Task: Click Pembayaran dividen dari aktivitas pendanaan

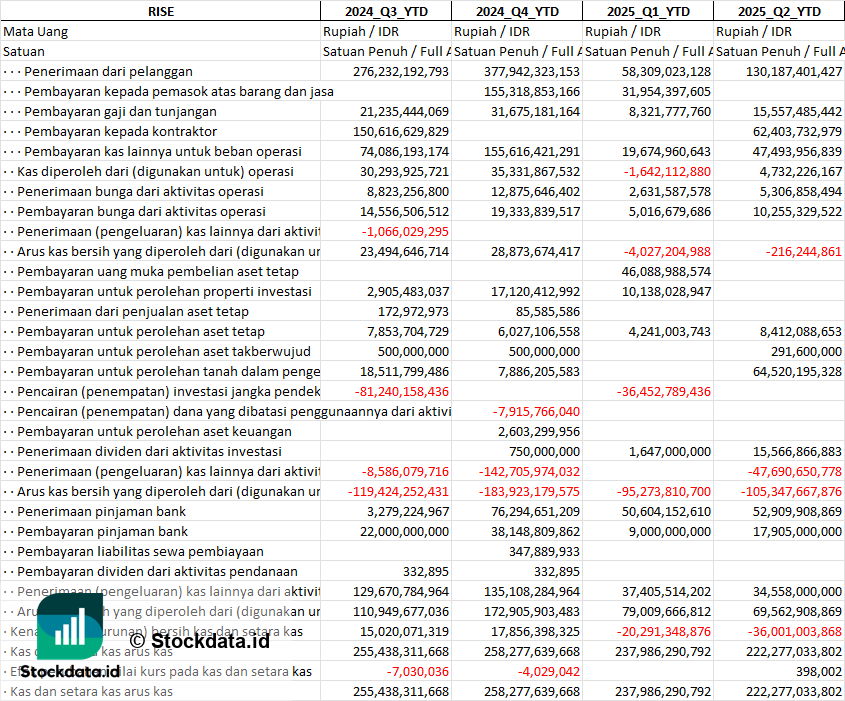Action: coord(157,571)
